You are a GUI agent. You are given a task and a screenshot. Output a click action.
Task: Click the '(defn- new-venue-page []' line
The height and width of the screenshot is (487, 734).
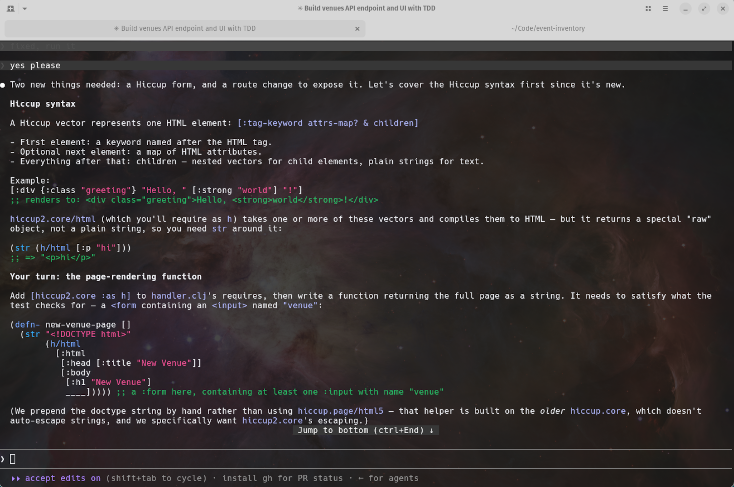[x=71, y=325]
